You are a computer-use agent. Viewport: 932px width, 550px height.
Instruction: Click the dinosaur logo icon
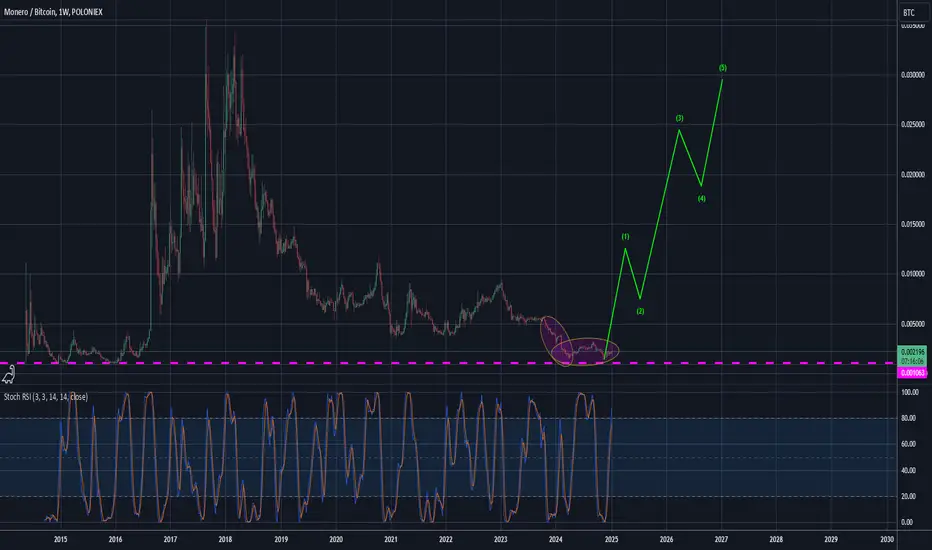(8, 375)
